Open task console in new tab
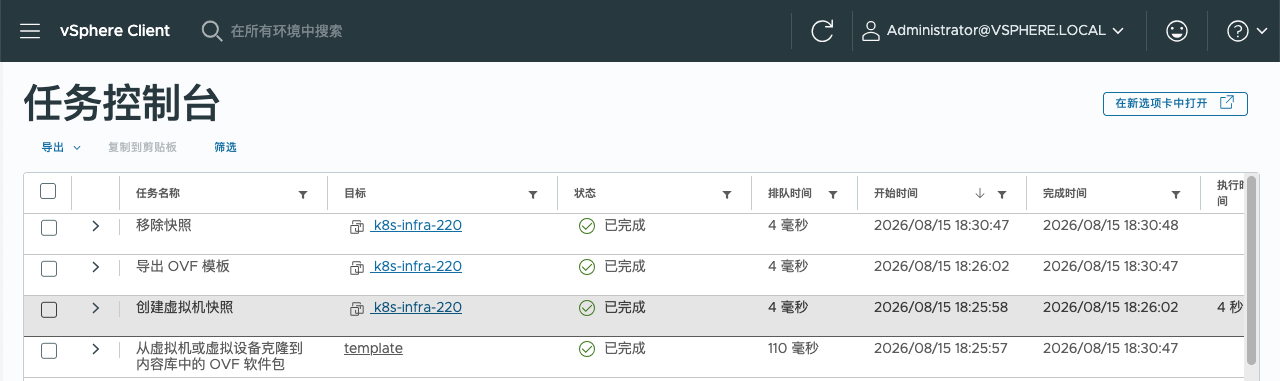 point(1175,103)
